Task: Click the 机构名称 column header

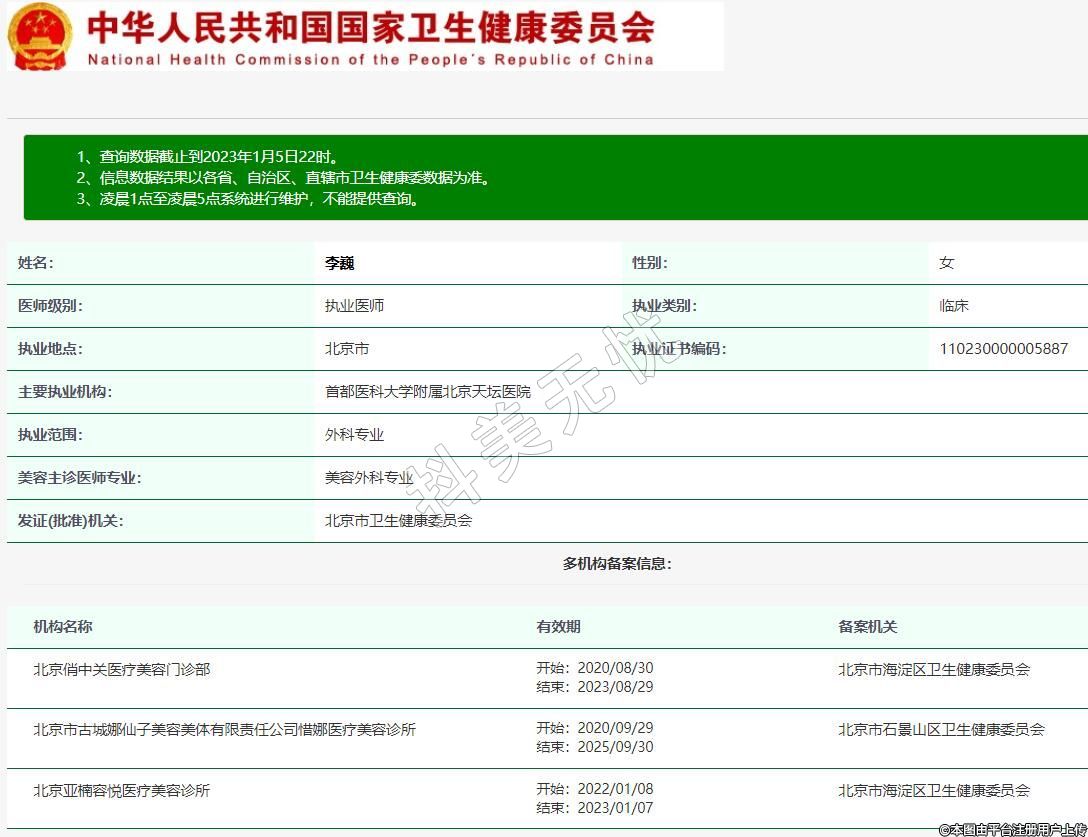Action: pyautogui.click(x=63, y=627)
